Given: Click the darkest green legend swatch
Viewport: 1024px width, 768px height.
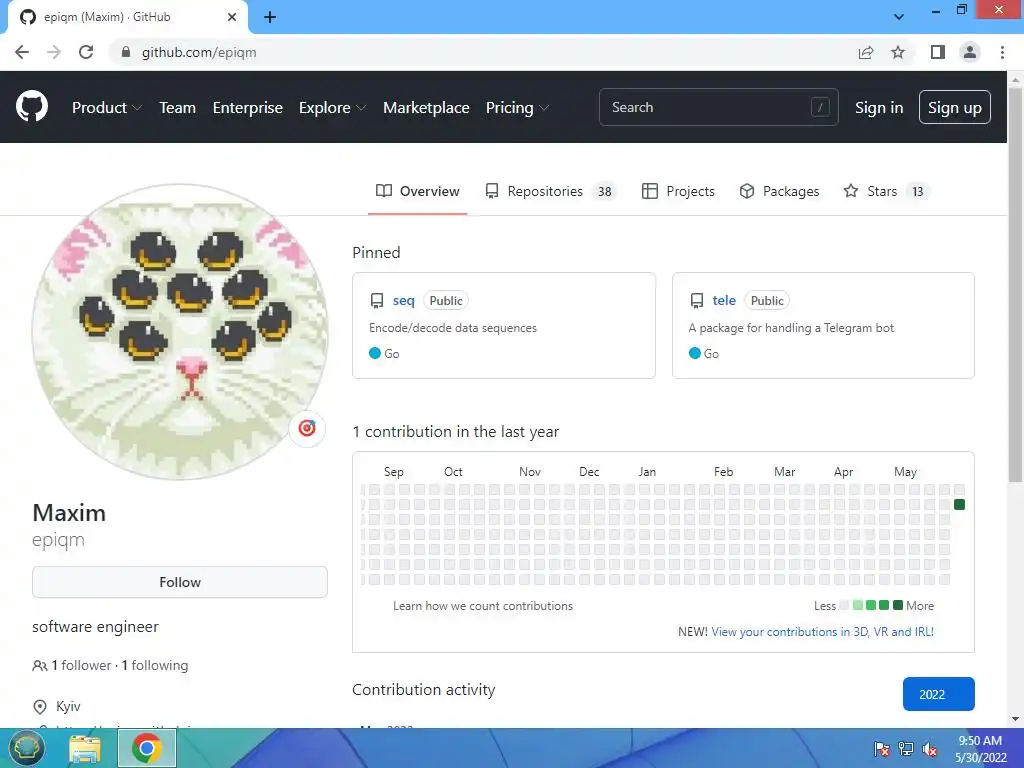Looking at the screenshot, I should [898, 605].
